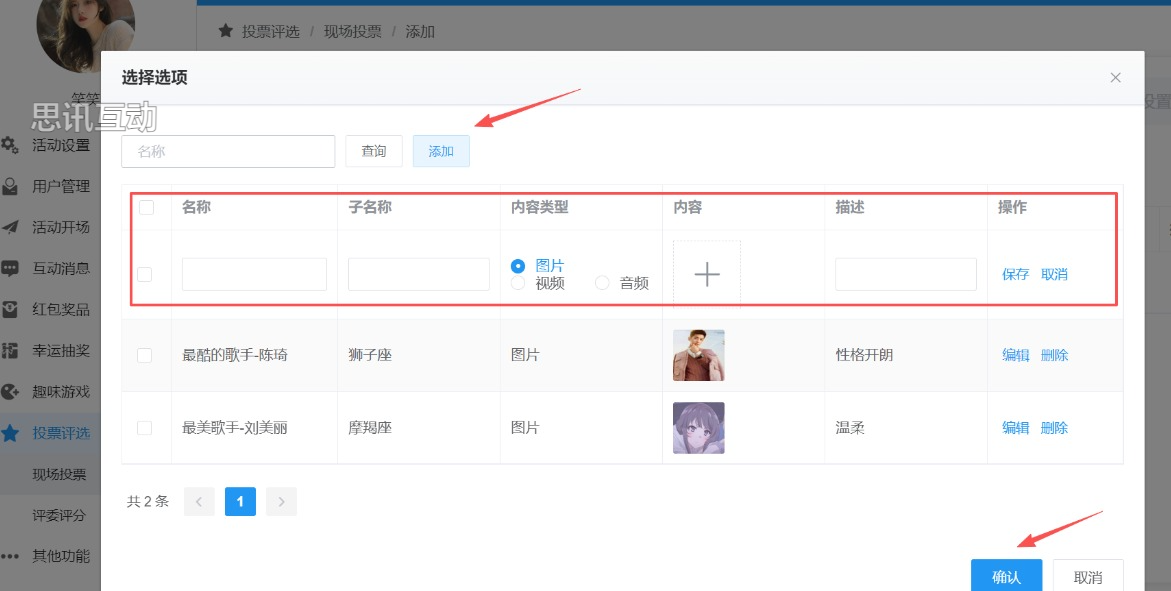The width and height of the screenshot is (1171, 591).
Task: Click the pie icon beside 趣味游戏
Action: [10, 391]
